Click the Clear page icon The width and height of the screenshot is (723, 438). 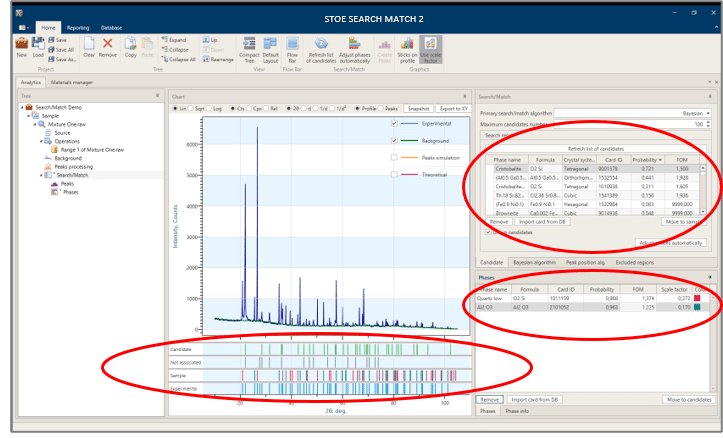pyautogui.click(x=89, y=43)
